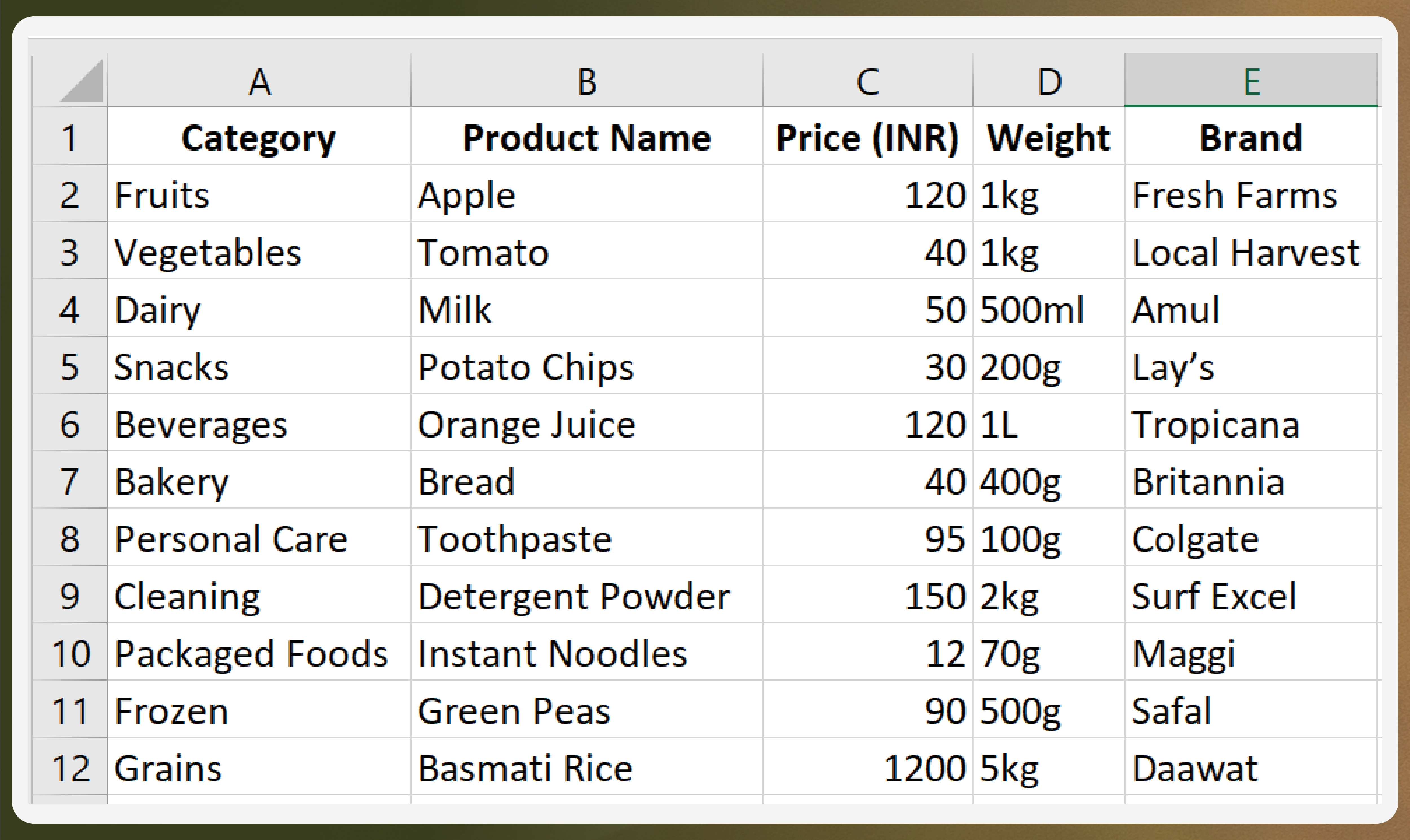Click the Category header cell
The image size is (1410, 840).
tap(259, 136)
